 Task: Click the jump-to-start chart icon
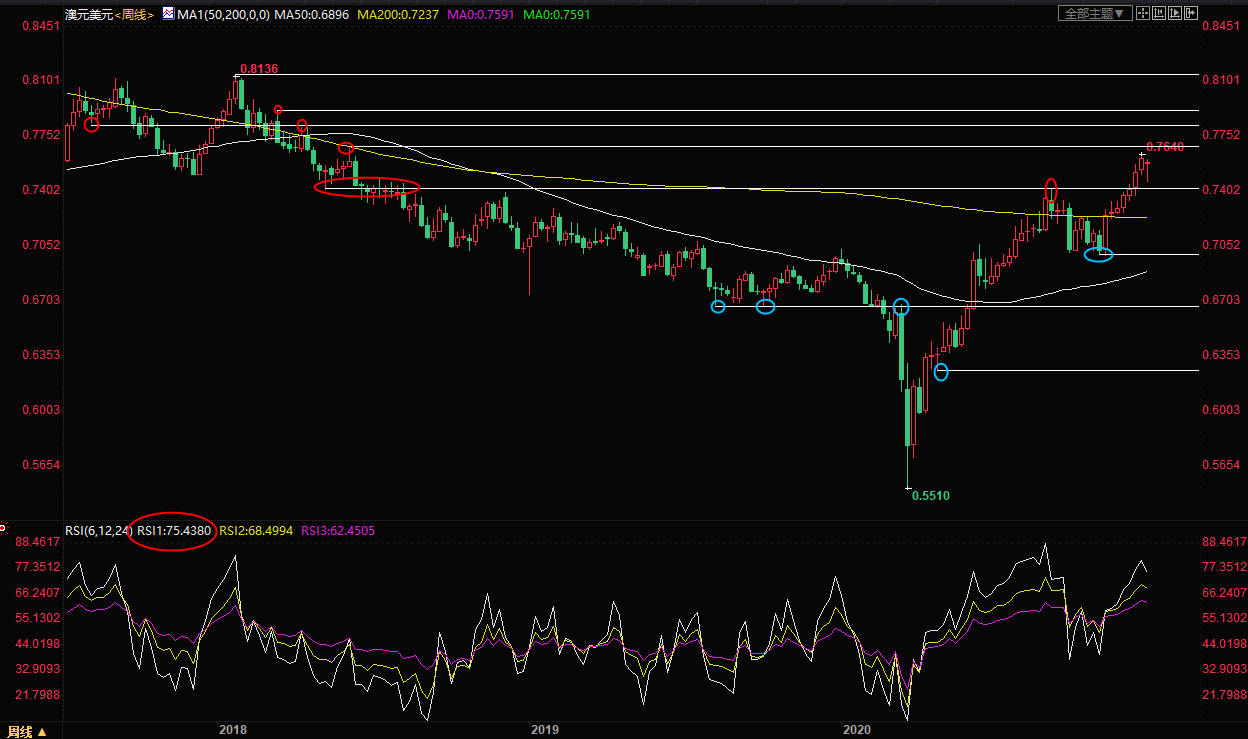tap(1157, 13)
